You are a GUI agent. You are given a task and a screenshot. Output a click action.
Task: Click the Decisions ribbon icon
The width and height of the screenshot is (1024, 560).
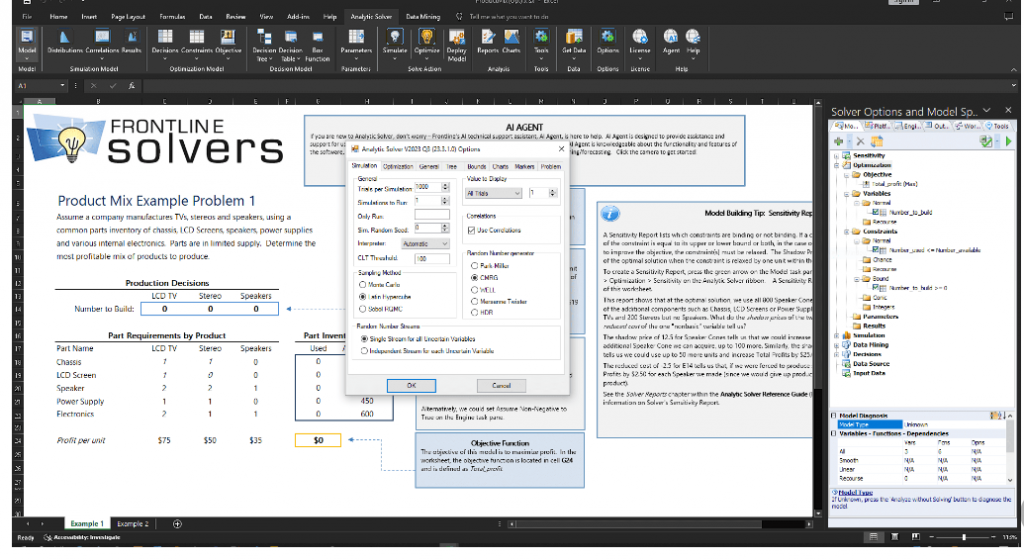click(165, 42)
